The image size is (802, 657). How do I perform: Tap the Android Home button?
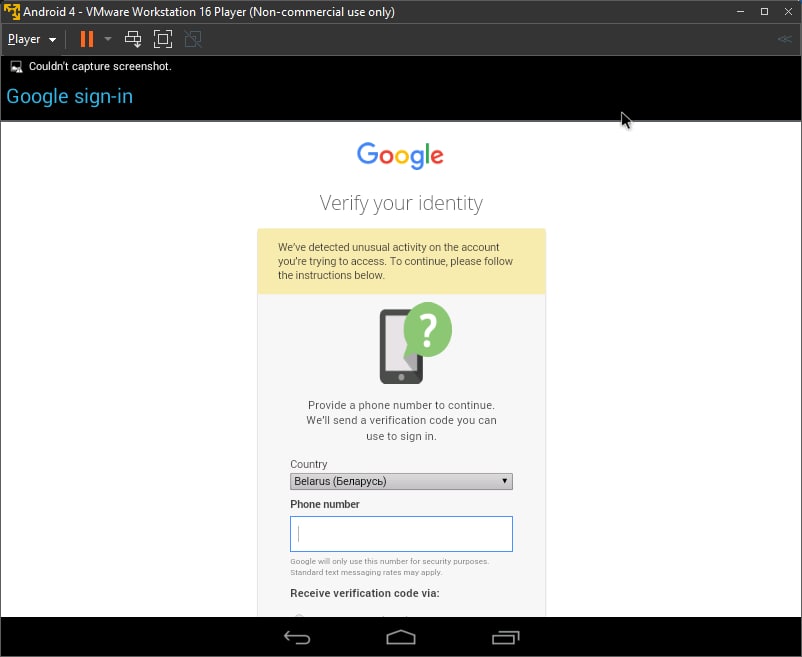pos(401,637)
